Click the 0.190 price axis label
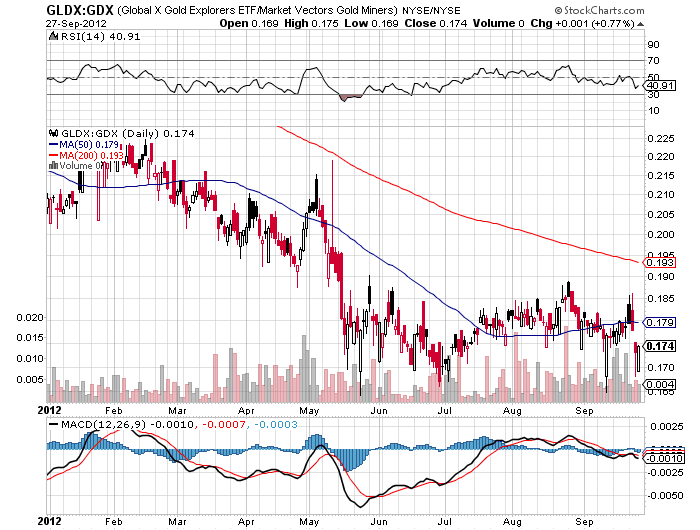 click(661, 277)
